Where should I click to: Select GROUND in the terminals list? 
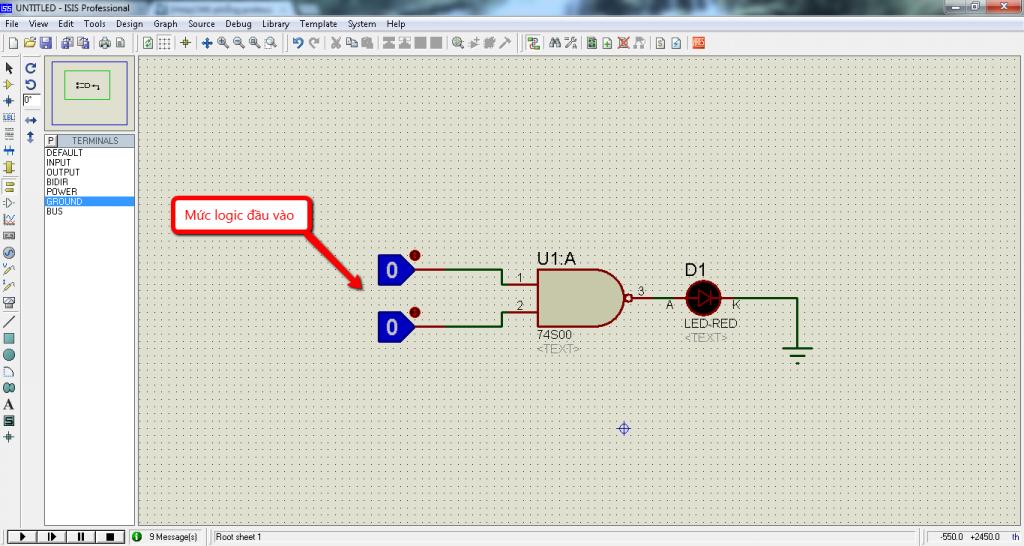(89, 202)
